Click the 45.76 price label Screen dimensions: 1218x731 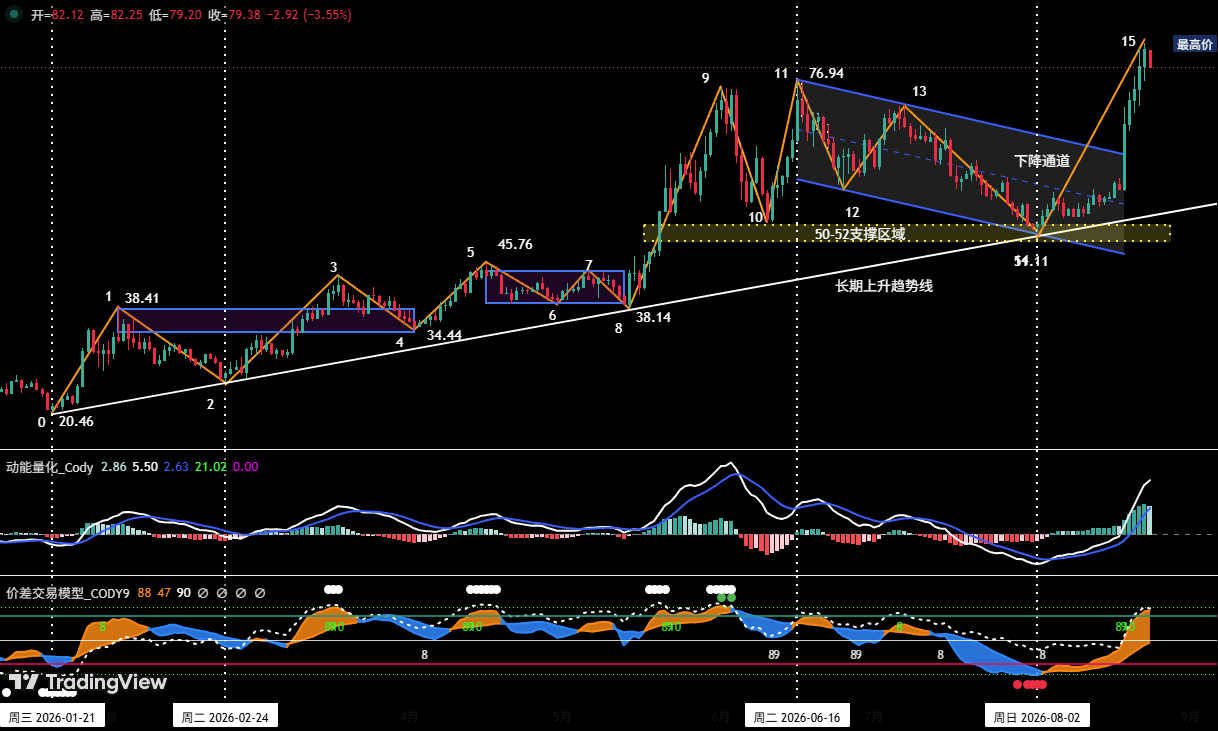pyautogui.click(x=515, y=244)
